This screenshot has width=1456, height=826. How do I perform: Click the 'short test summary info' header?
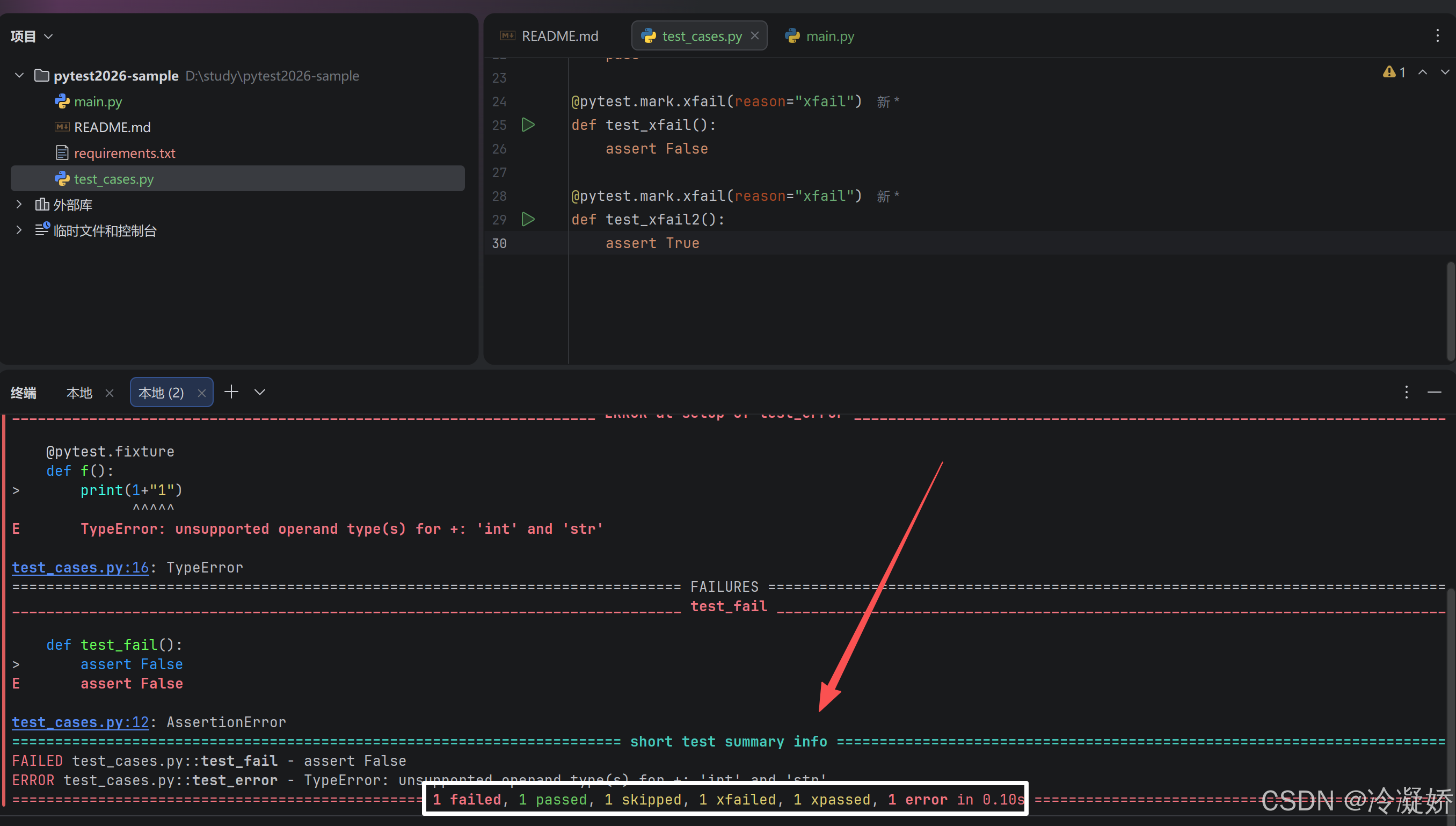pos(729,742)
